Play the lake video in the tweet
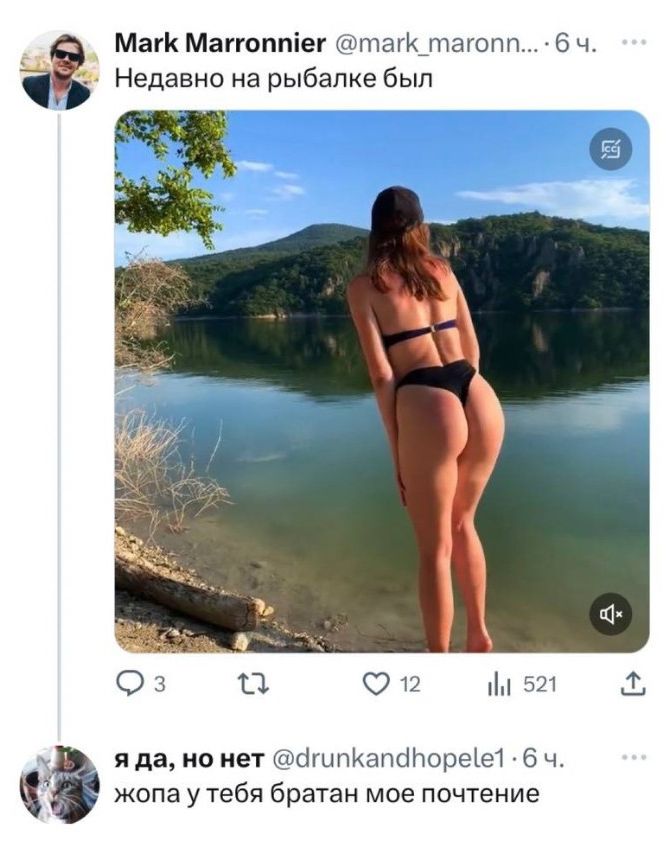Screen dimensions: 671x841 coord(382,381)
